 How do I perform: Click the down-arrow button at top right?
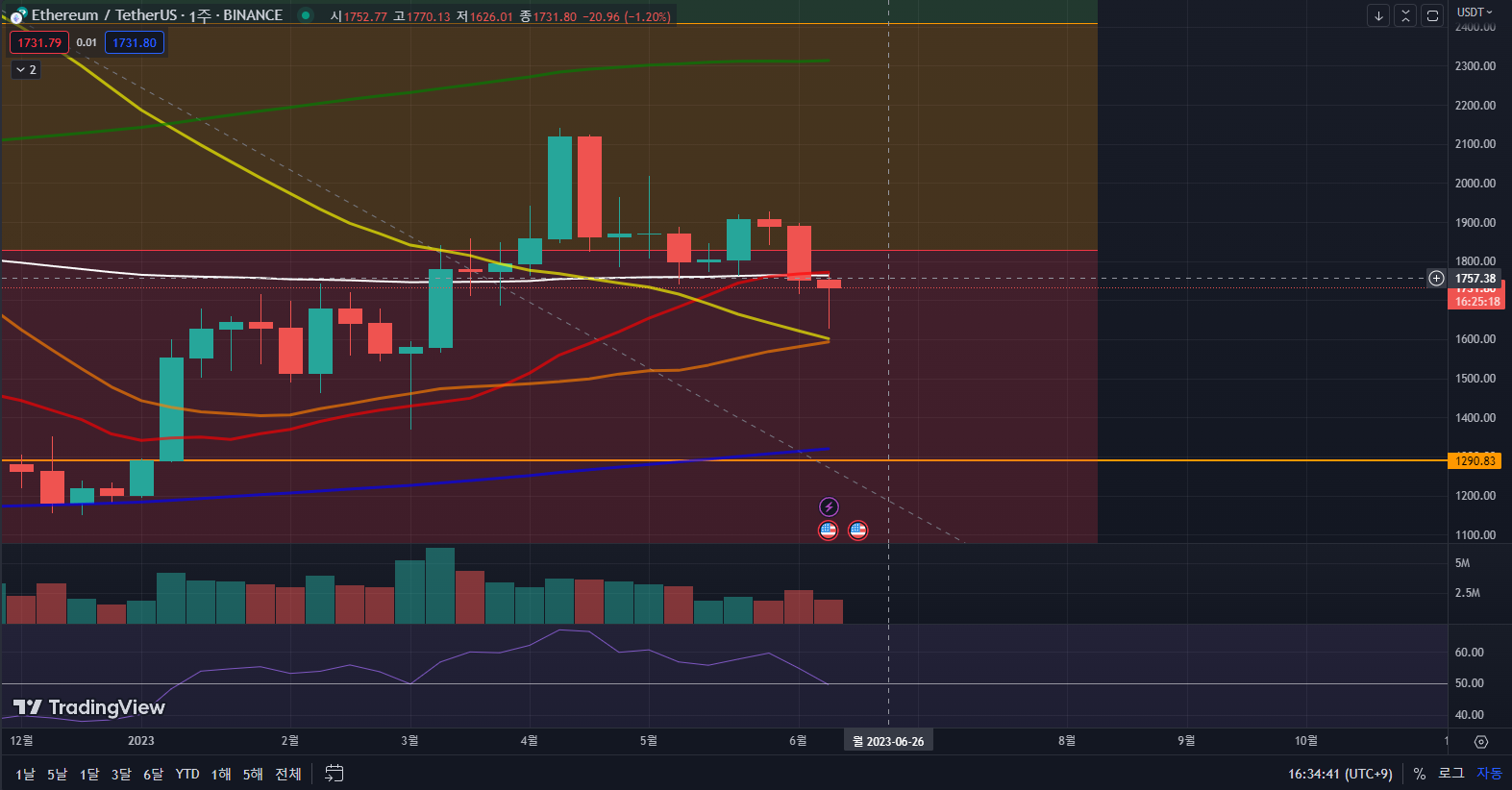click(1378, 15)
